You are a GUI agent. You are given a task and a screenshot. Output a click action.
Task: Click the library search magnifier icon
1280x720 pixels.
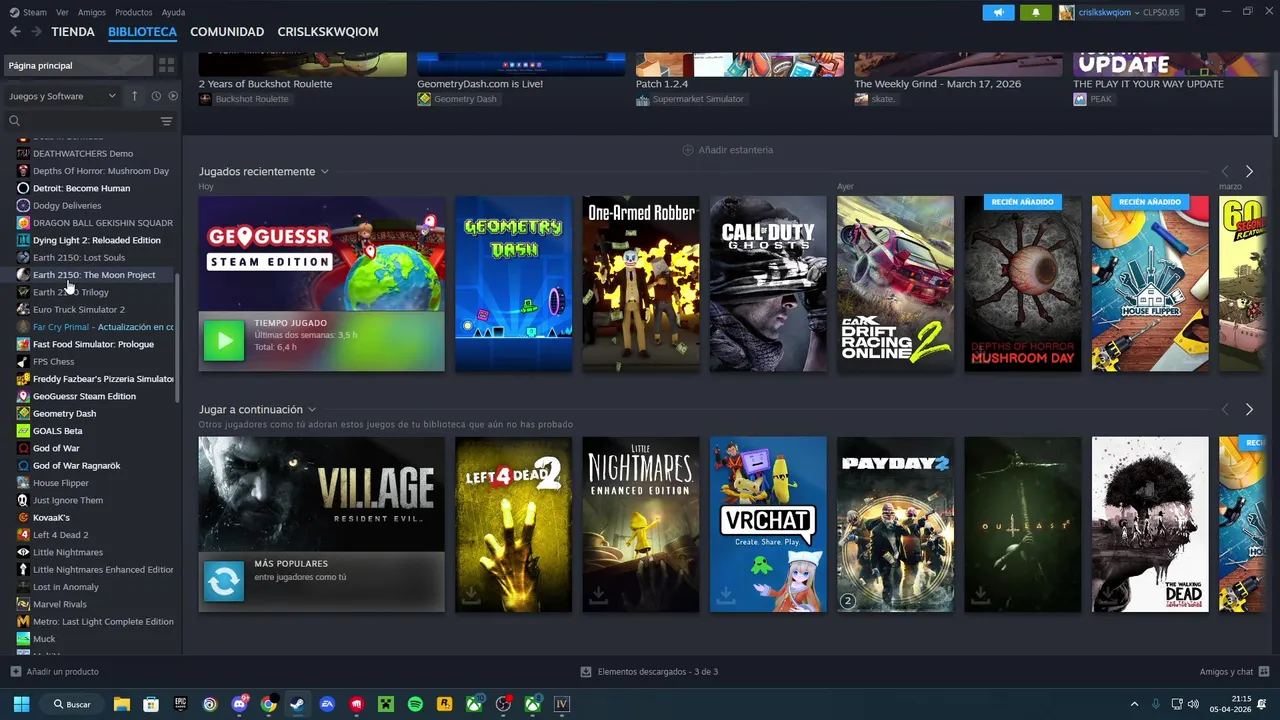(15, 121)
